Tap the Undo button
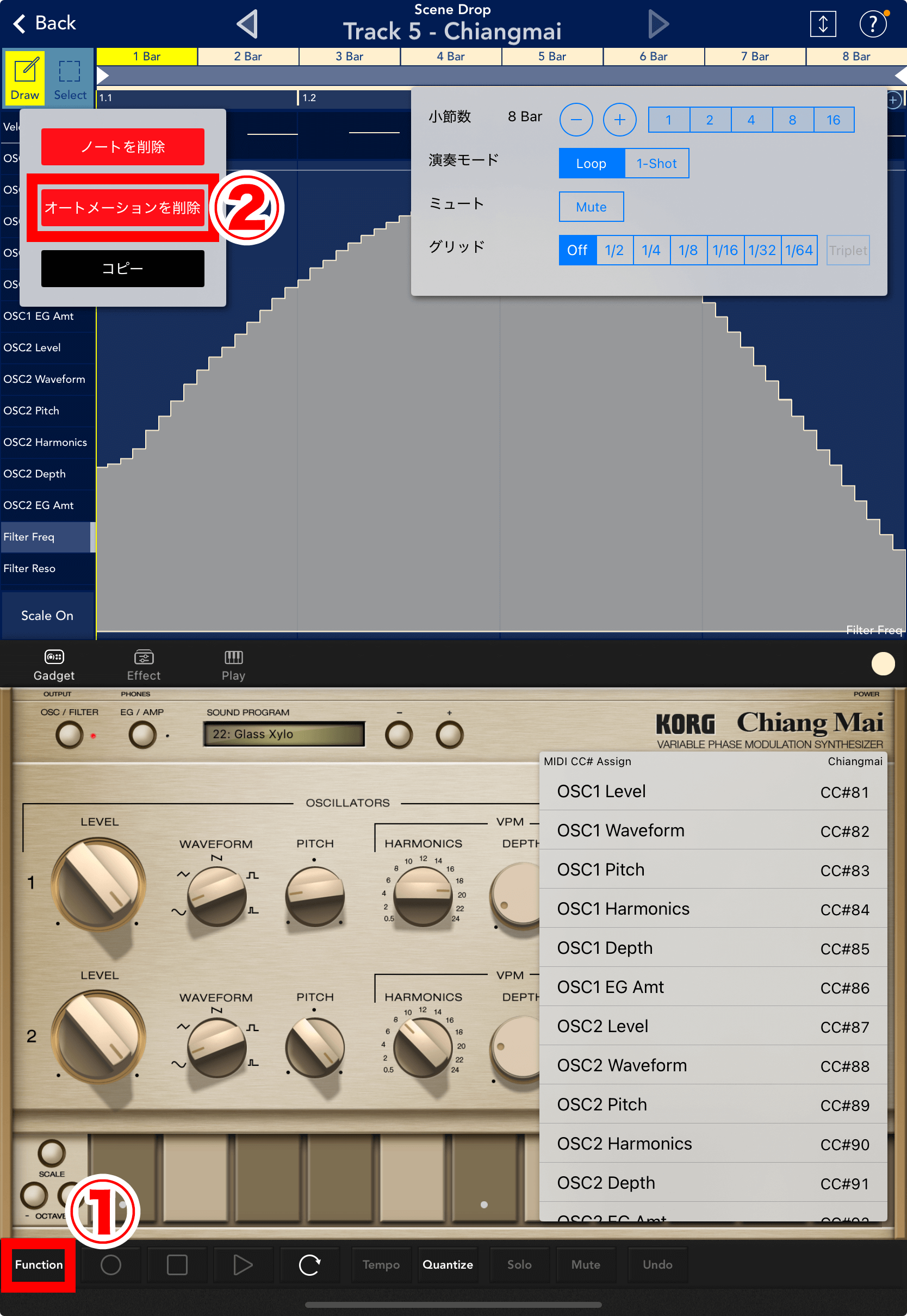Image resolution: width=907 pixels, height=1316 pixels. (657, 1265)
